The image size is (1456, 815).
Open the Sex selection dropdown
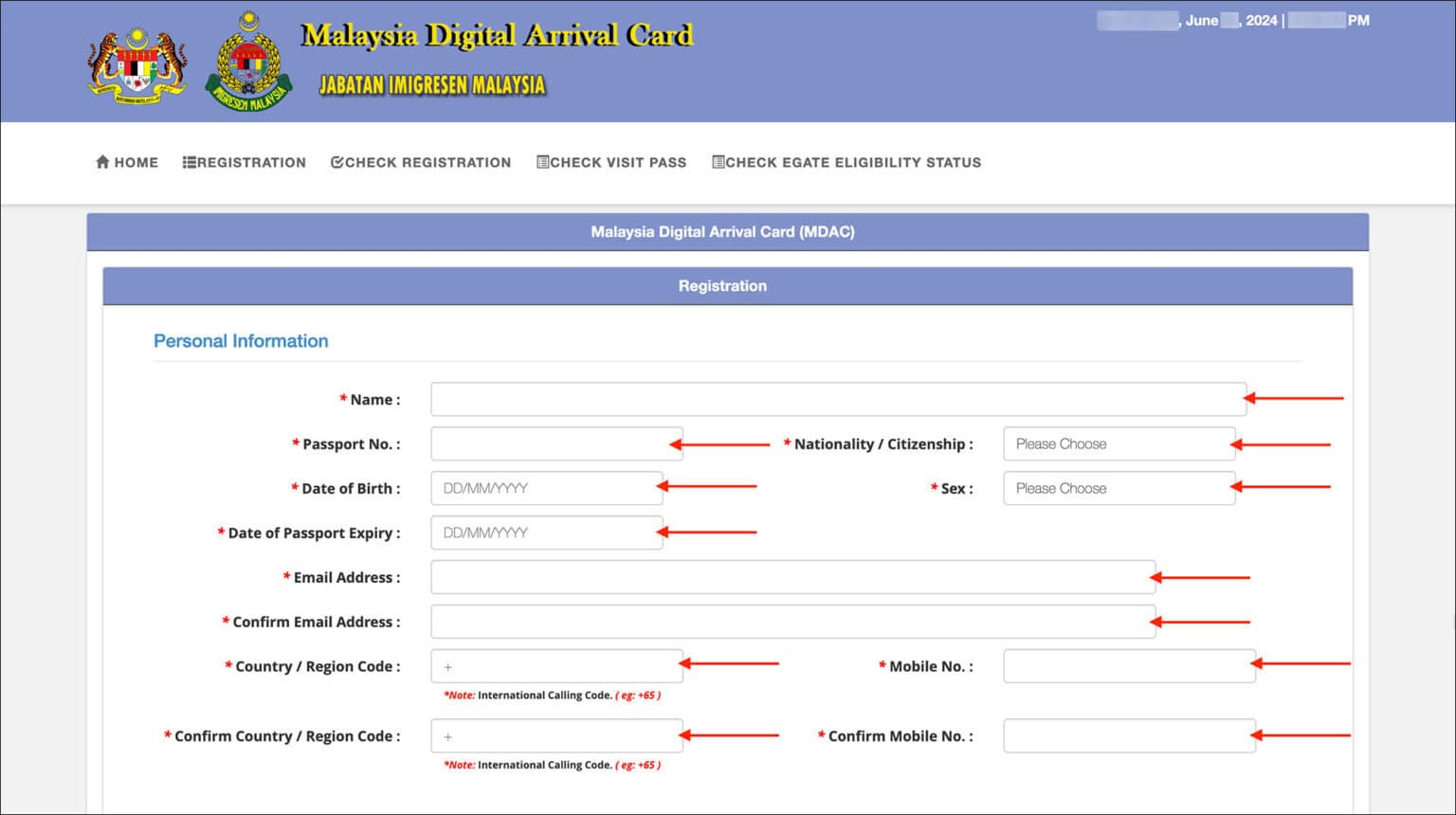[x=1119, y=488]
